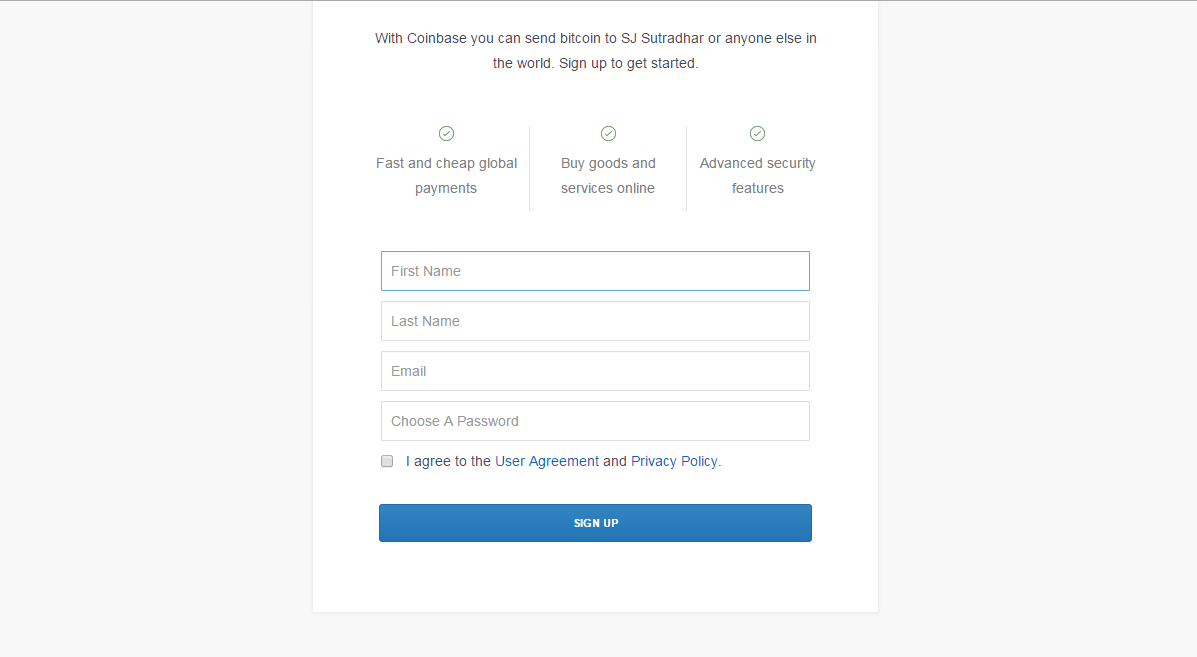Click the checkmark icon above Buy goods and services
The image size is (1197, 657).
click(x=608, y=134)
